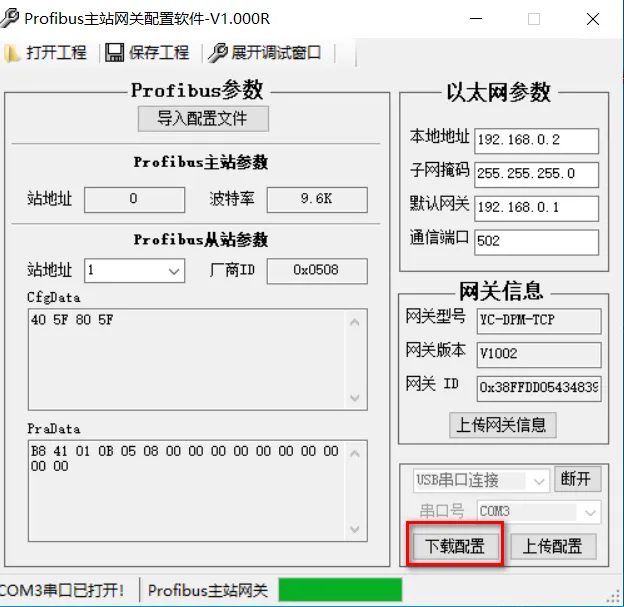Click the 网关 ID field

[x=539, y=388]
